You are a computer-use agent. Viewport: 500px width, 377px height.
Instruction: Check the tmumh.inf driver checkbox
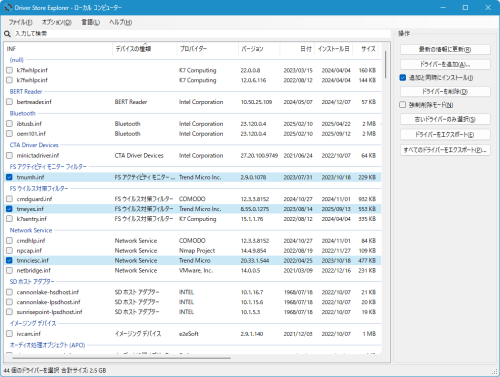pyautogui.click(x=9, y=177)
